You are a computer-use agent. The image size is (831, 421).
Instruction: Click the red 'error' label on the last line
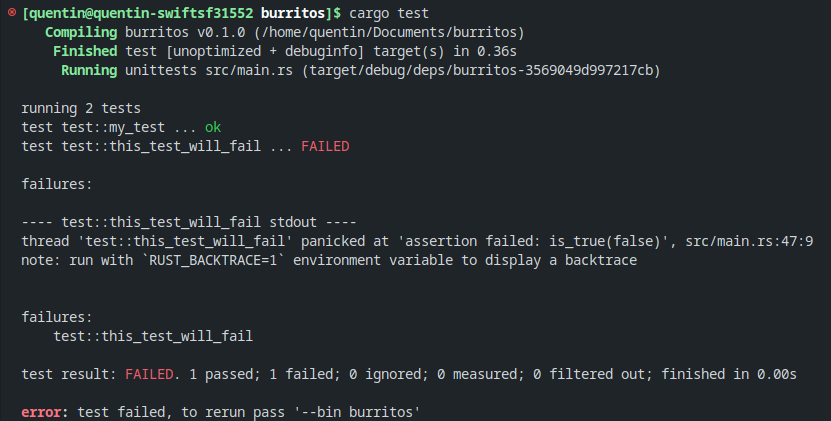[41, 412]
